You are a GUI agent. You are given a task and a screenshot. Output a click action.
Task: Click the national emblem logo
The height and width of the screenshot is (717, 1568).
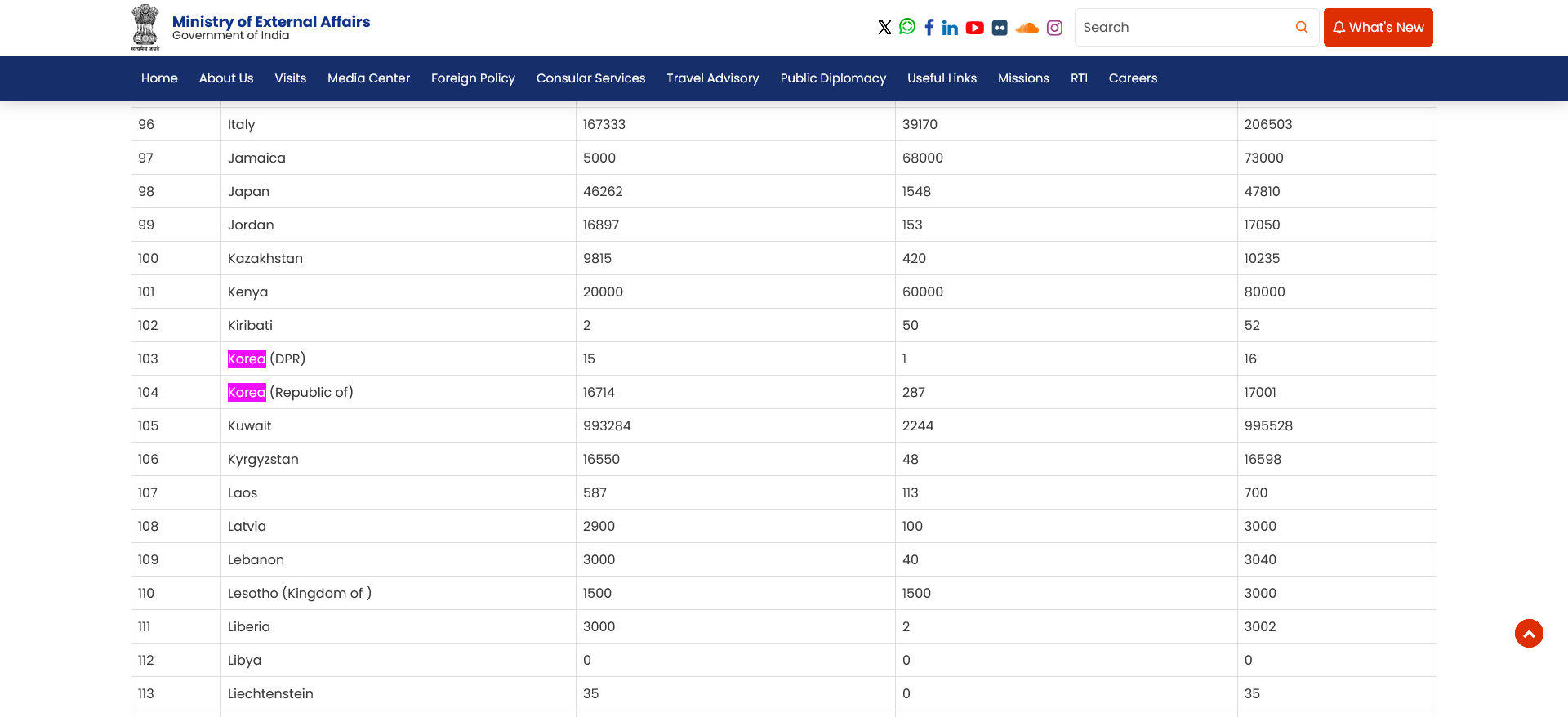[145, 27]
